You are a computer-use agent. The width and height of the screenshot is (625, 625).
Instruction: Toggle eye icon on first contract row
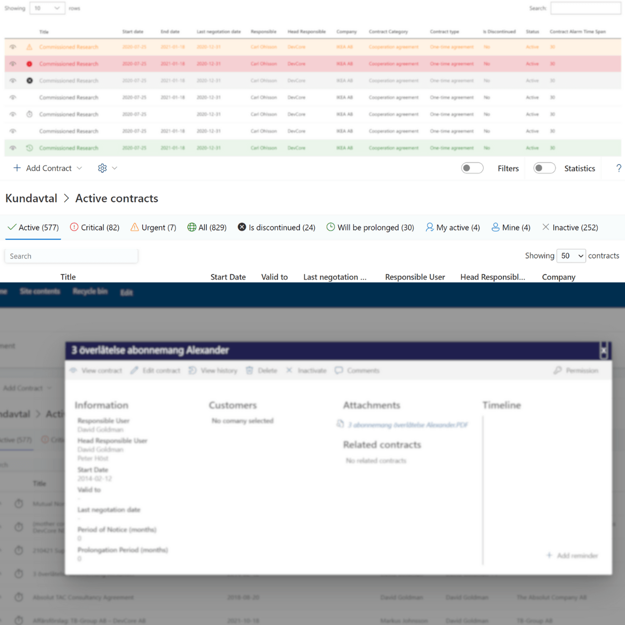point(13,47)
